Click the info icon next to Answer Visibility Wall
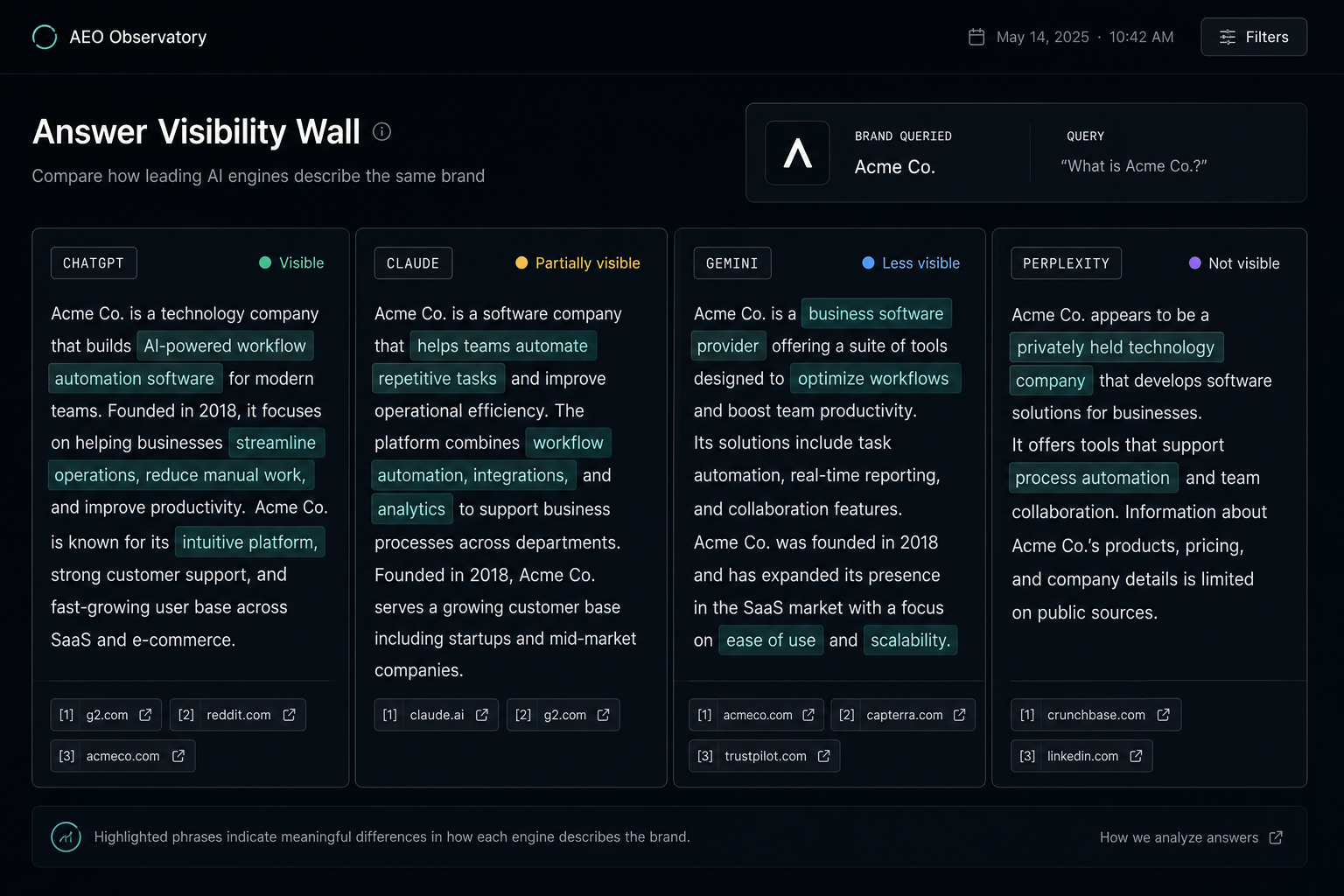This screenshot has width=1344, height=896. tap(381, 131)
